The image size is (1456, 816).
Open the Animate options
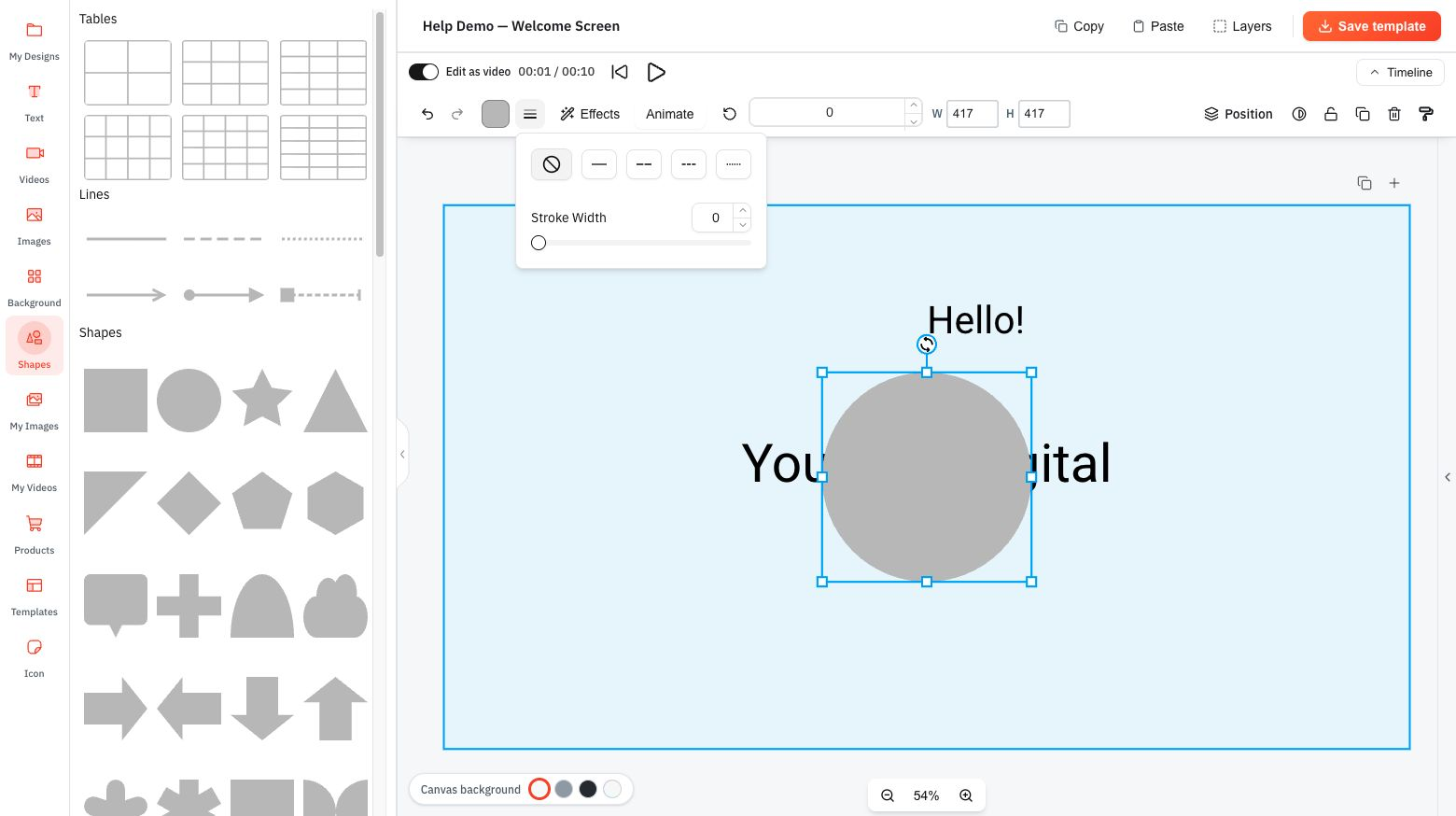[670, 114]
